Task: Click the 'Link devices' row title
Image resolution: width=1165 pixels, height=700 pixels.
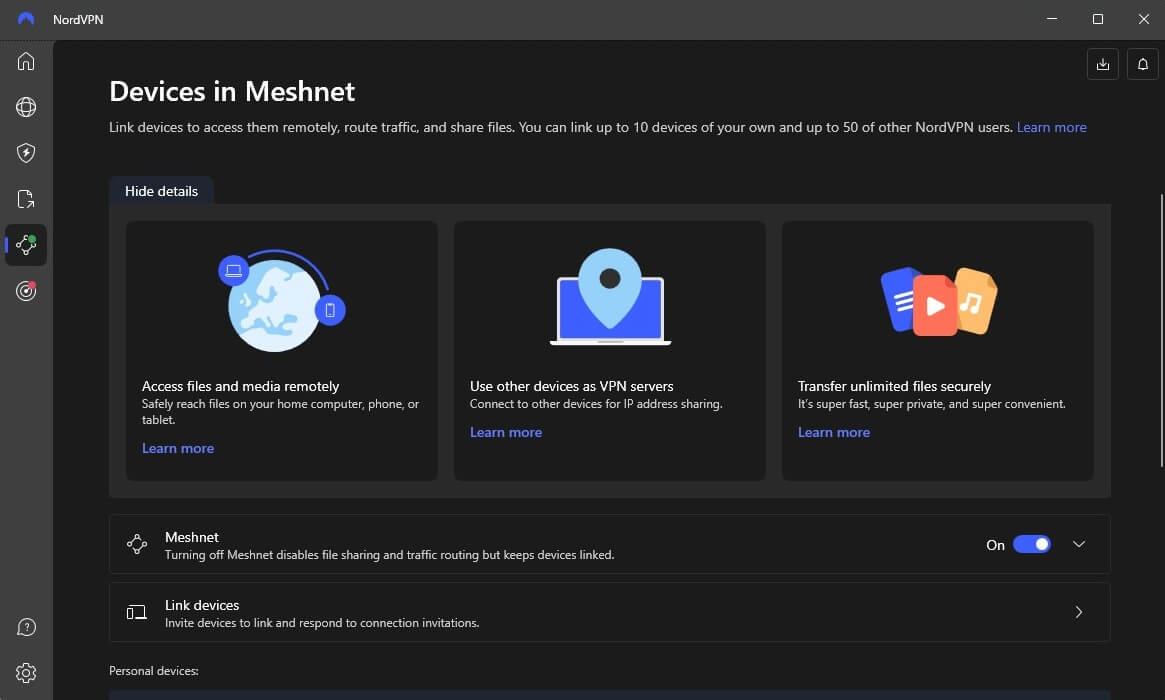Action: 202,606
